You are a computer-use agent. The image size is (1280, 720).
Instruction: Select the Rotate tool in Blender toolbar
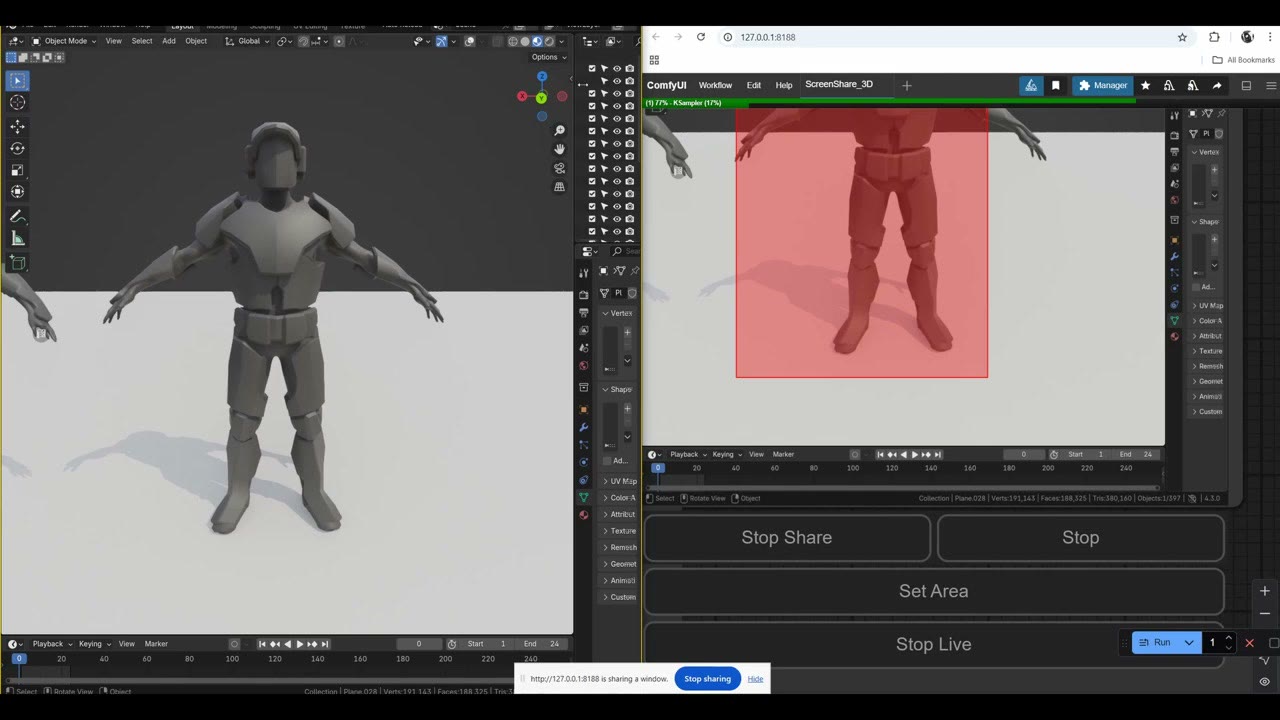coord(18,148)
